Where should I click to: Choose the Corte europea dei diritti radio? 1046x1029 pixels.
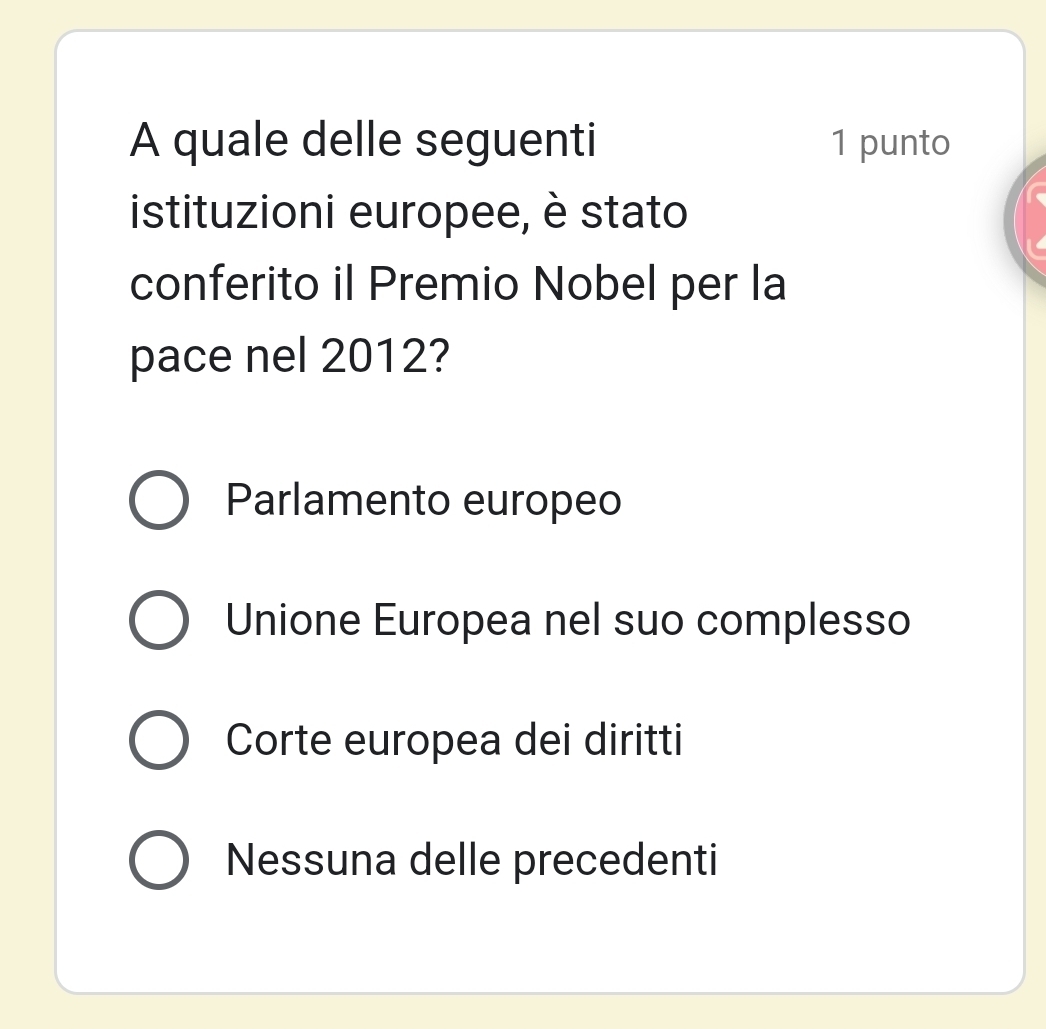coord(158,741)
